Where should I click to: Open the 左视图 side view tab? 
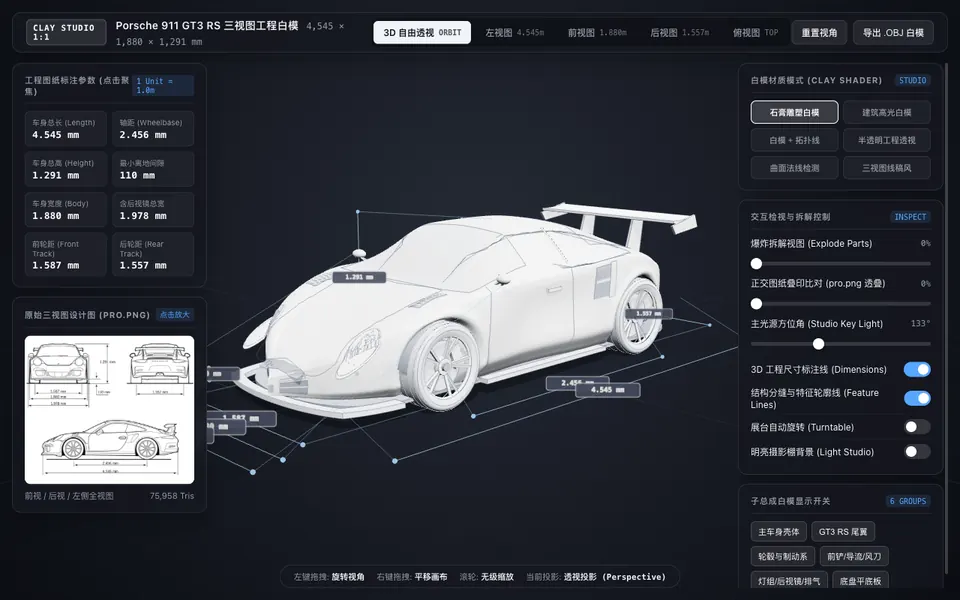pos(514,32)
